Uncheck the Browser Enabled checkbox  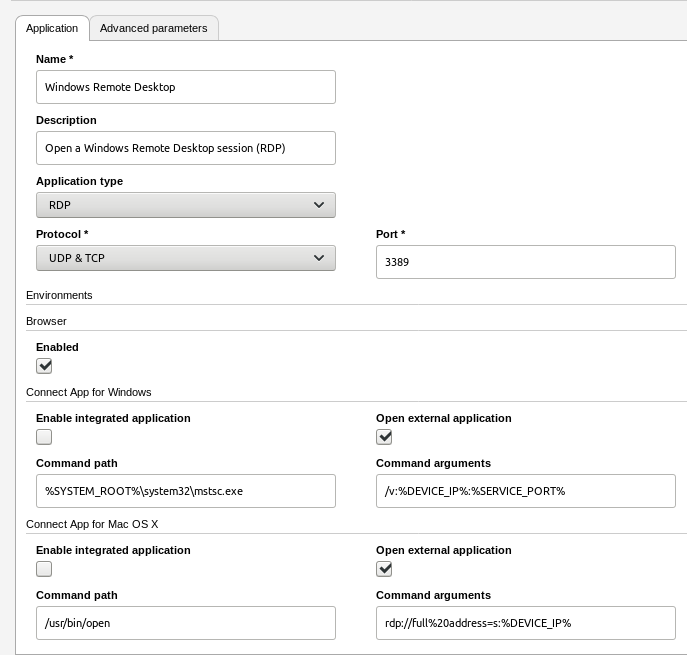pyautogui.click(x=44, y=366)
